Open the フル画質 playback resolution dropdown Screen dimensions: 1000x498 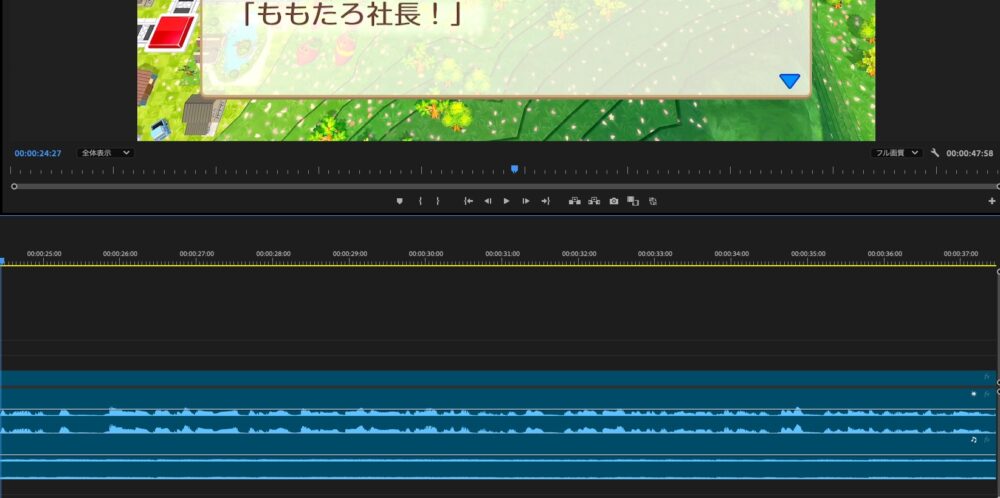897,153
